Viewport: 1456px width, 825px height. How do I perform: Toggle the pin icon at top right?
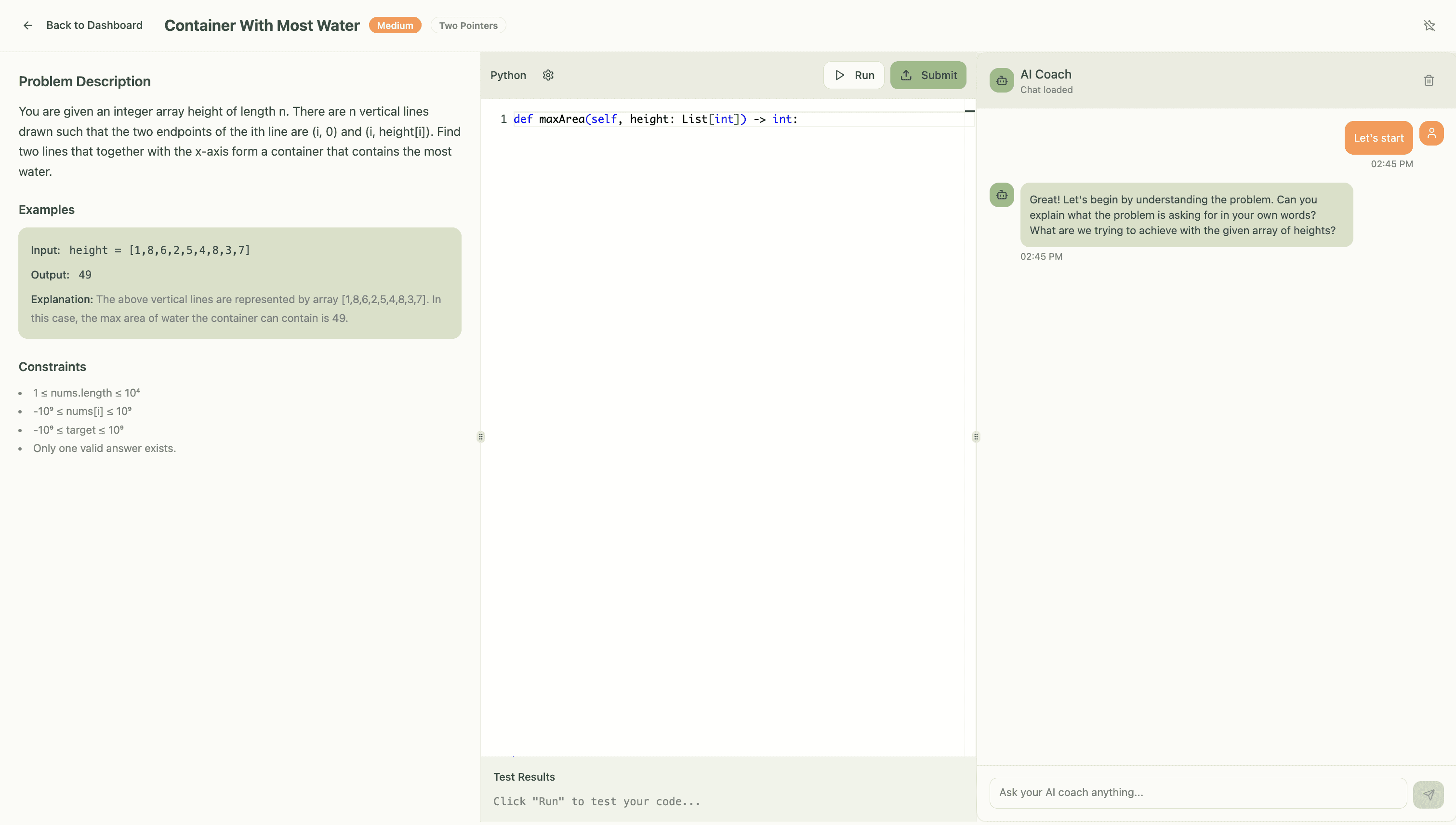(1429, 26)
